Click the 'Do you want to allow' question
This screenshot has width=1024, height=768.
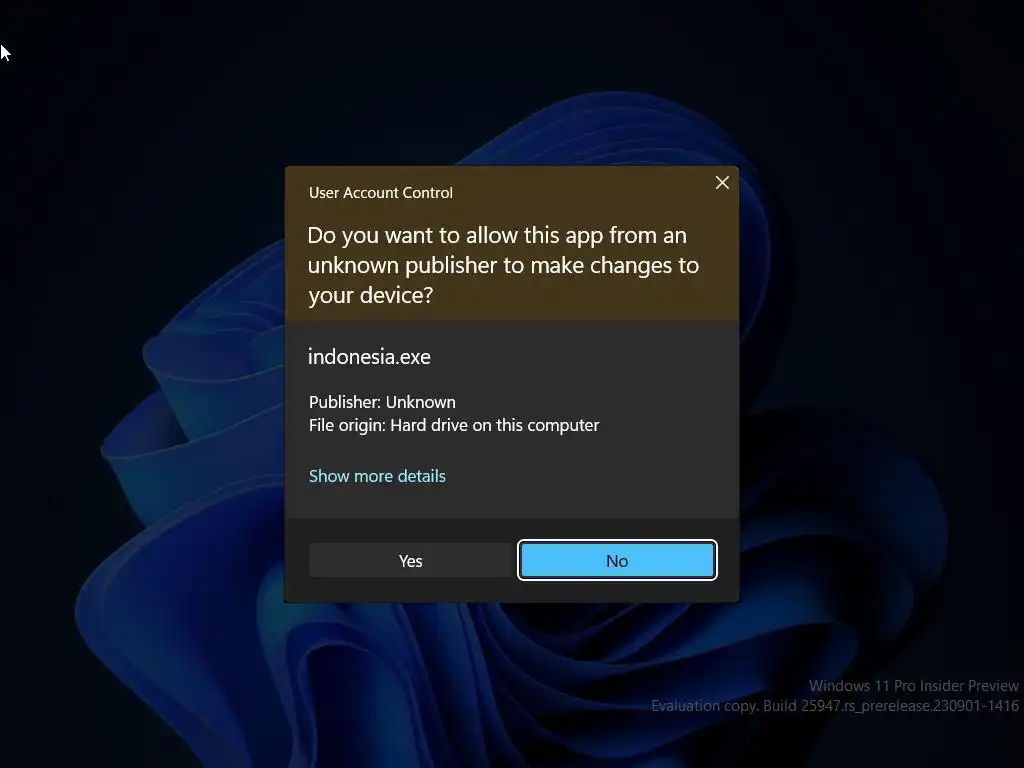click(503, 265)
